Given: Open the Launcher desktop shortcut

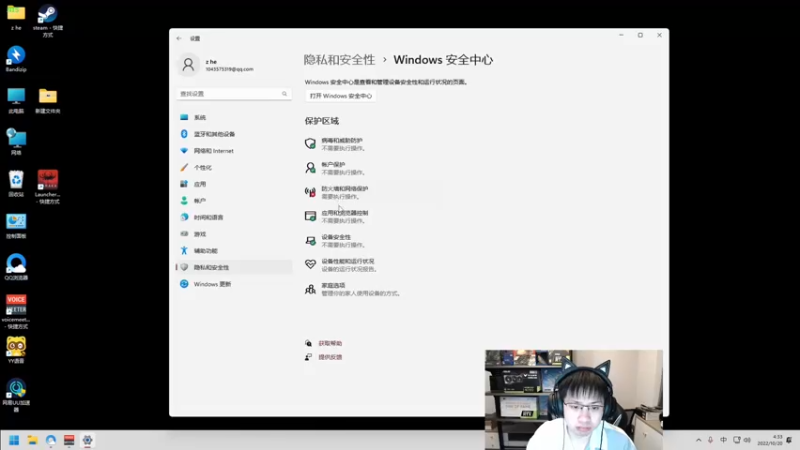Looking at the screenshot, I should tap(47, 187).
